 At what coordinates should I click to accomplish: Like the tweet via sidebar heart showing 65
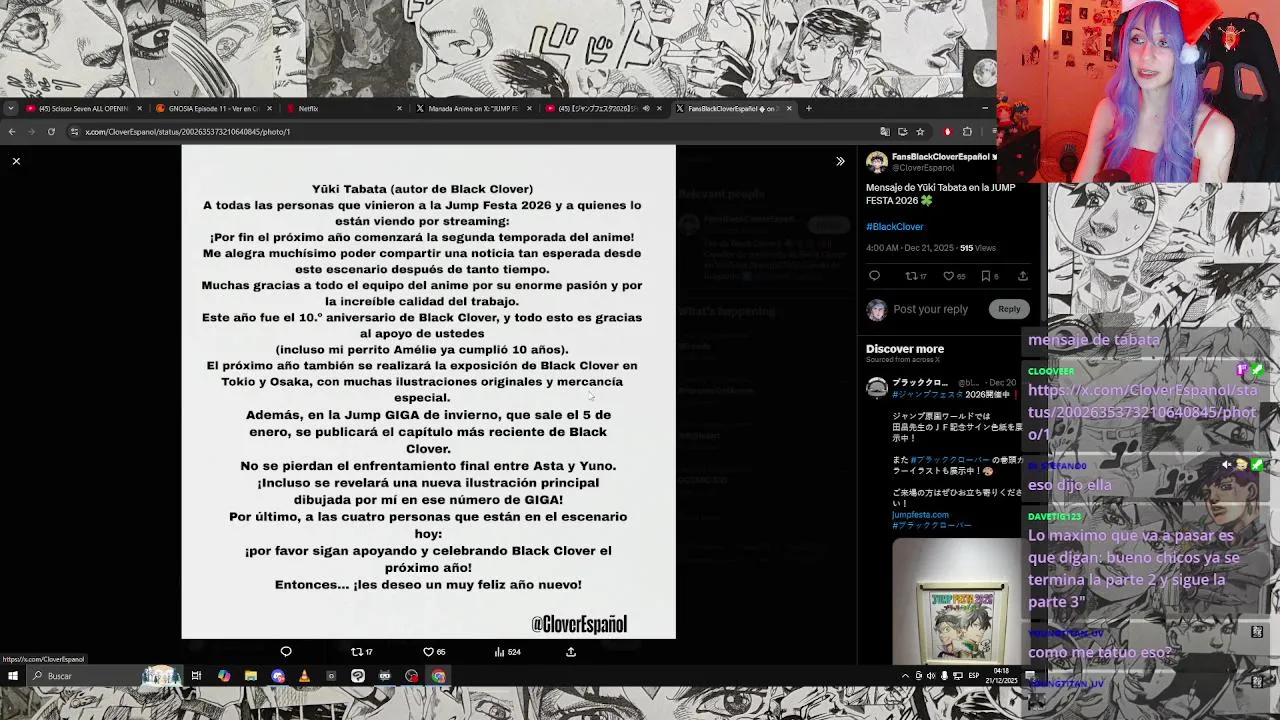(x=954, y=276)
